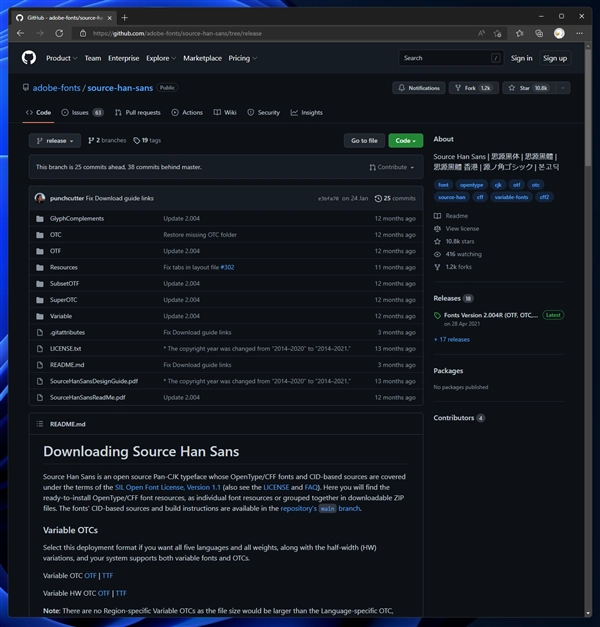This screenshot has height=627, width=600.
Task: Click the browser profile avatar
Action: click(559, 33)
